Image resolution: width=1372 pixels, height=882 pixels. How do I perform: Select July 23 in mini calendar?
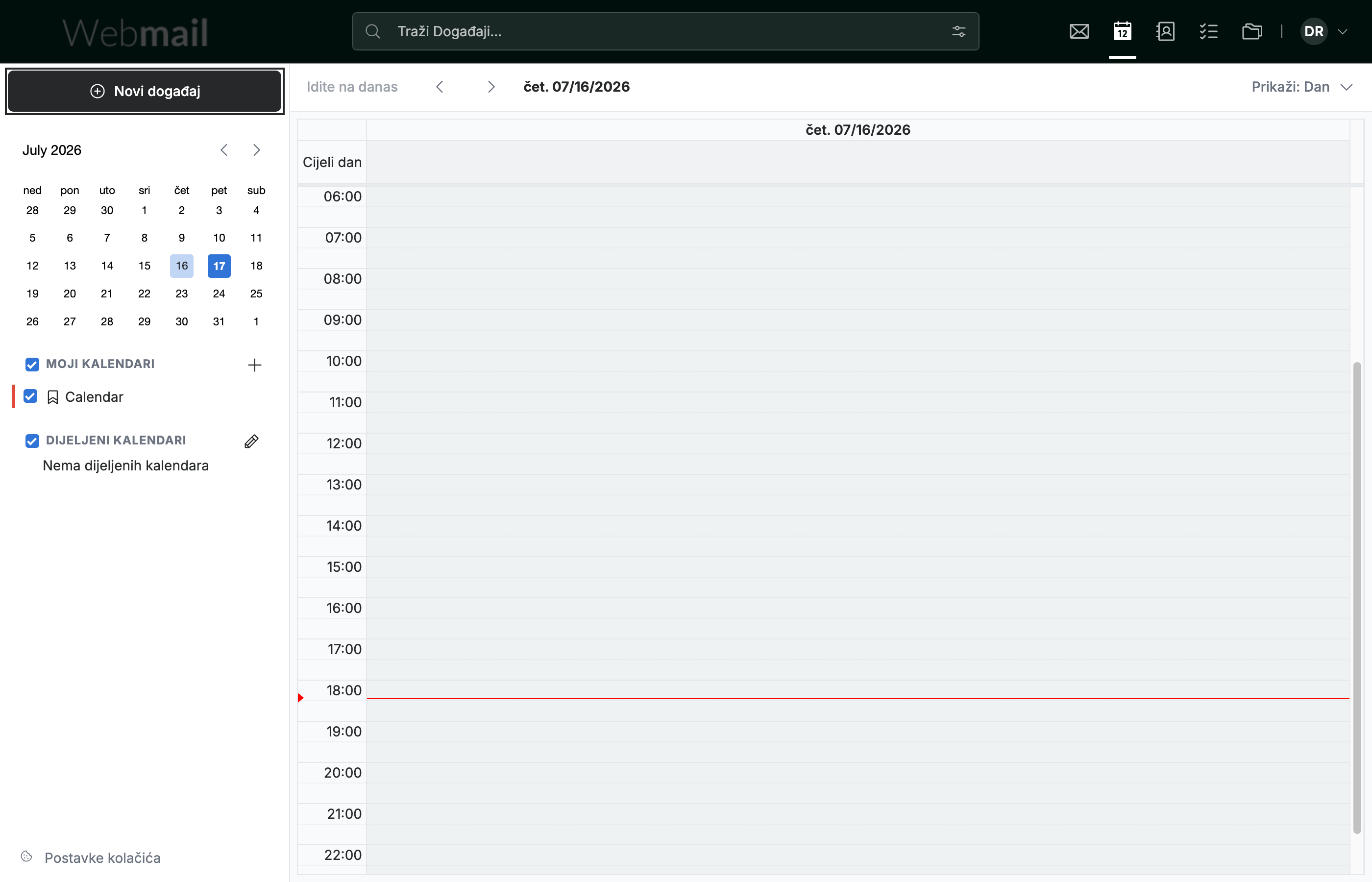181,294
